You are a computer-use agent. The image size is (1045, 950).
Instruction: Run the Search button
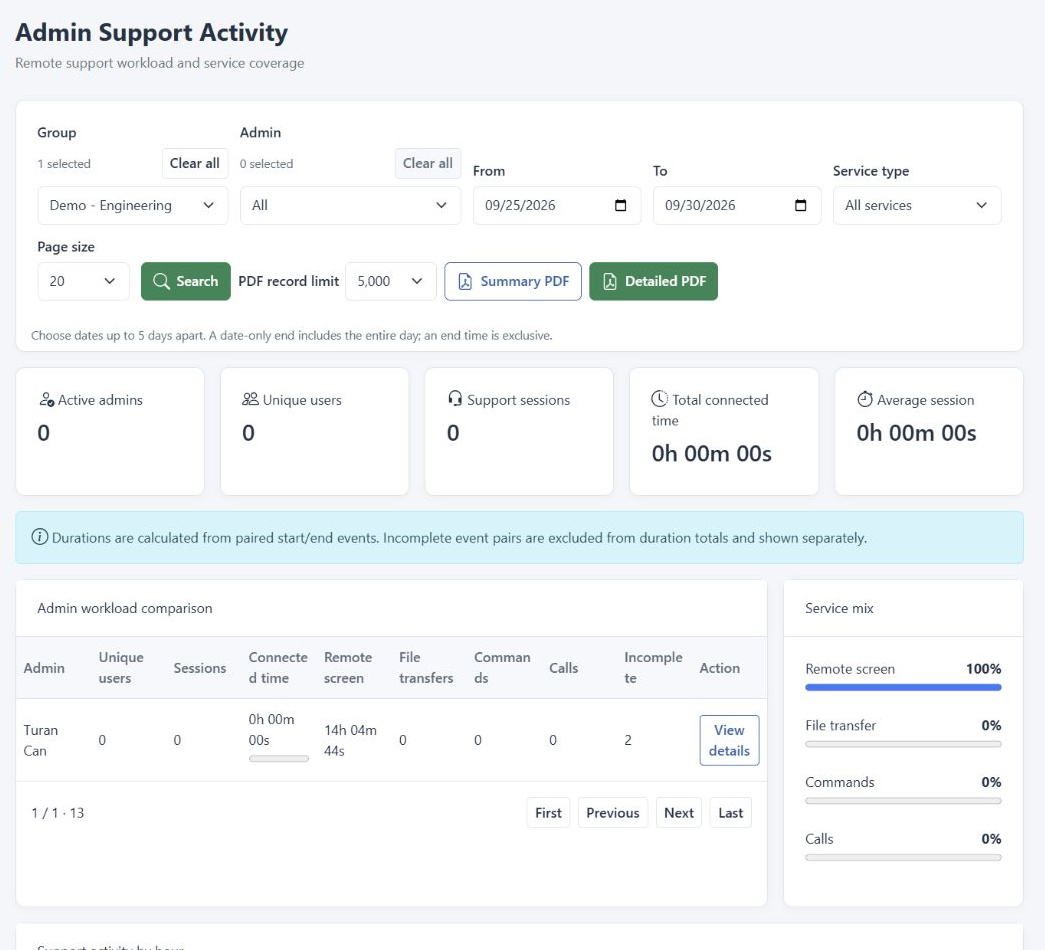(x=186, y=281)
